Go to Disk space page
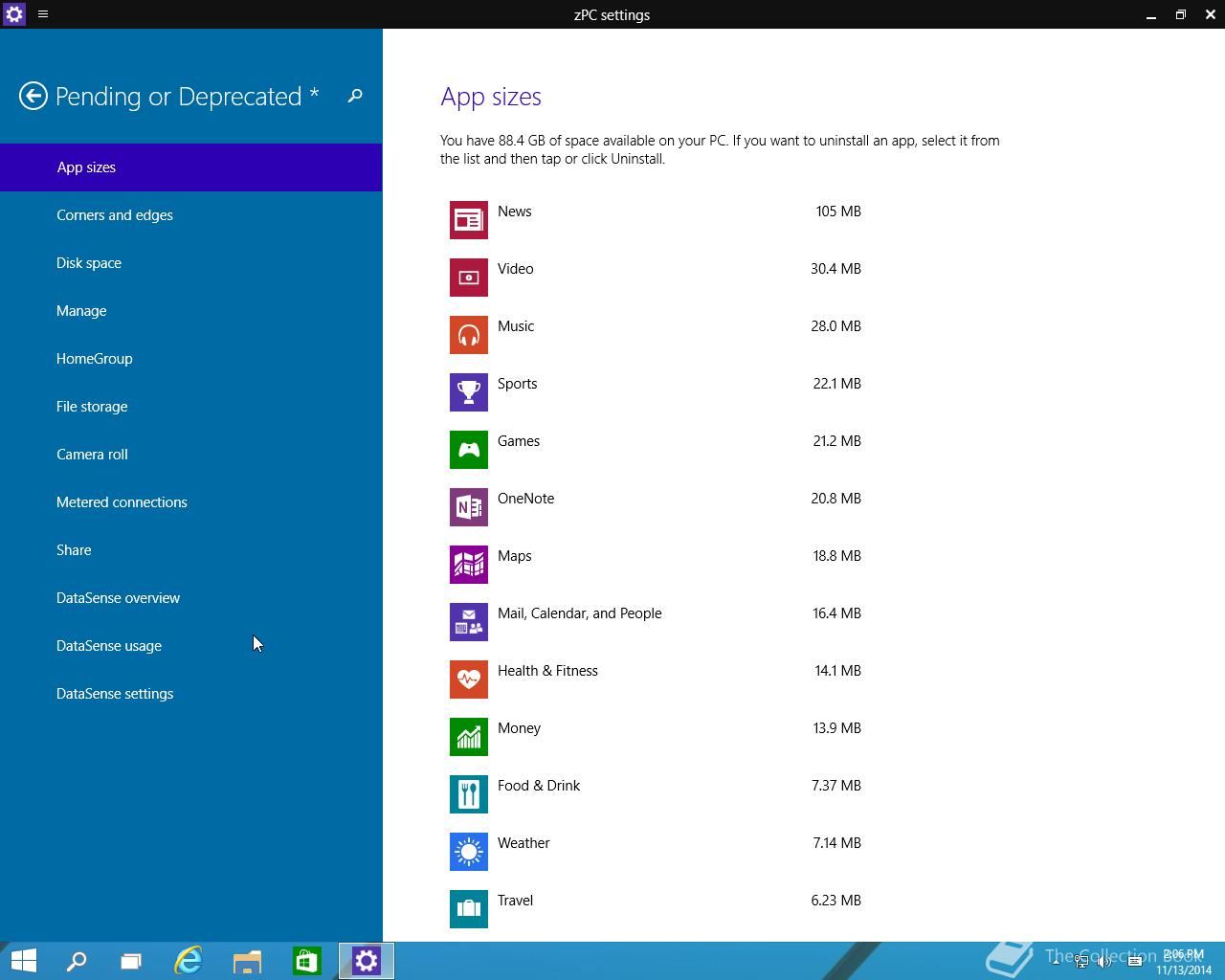 pyautogui.click(x=89, y=263)
